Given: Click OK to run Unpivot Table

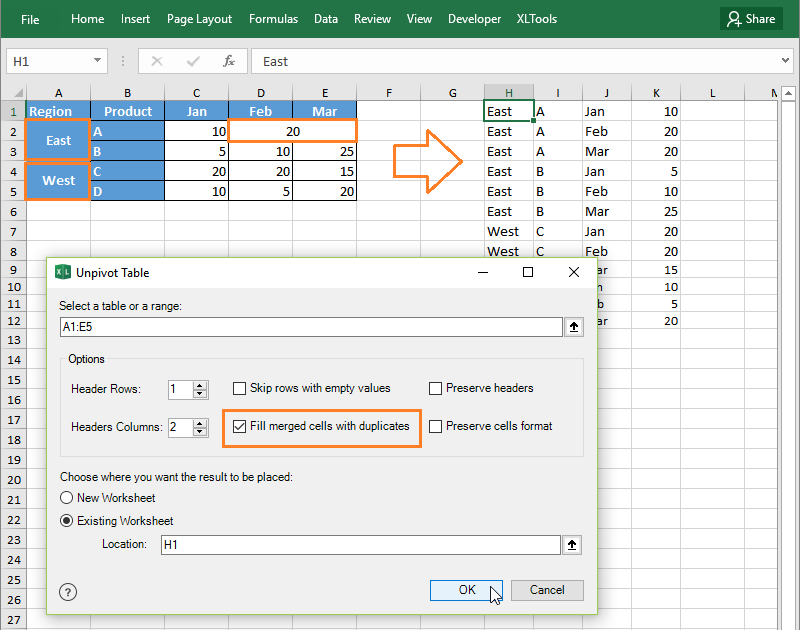Looking at the screenshot, I should (x=466, y=590).
